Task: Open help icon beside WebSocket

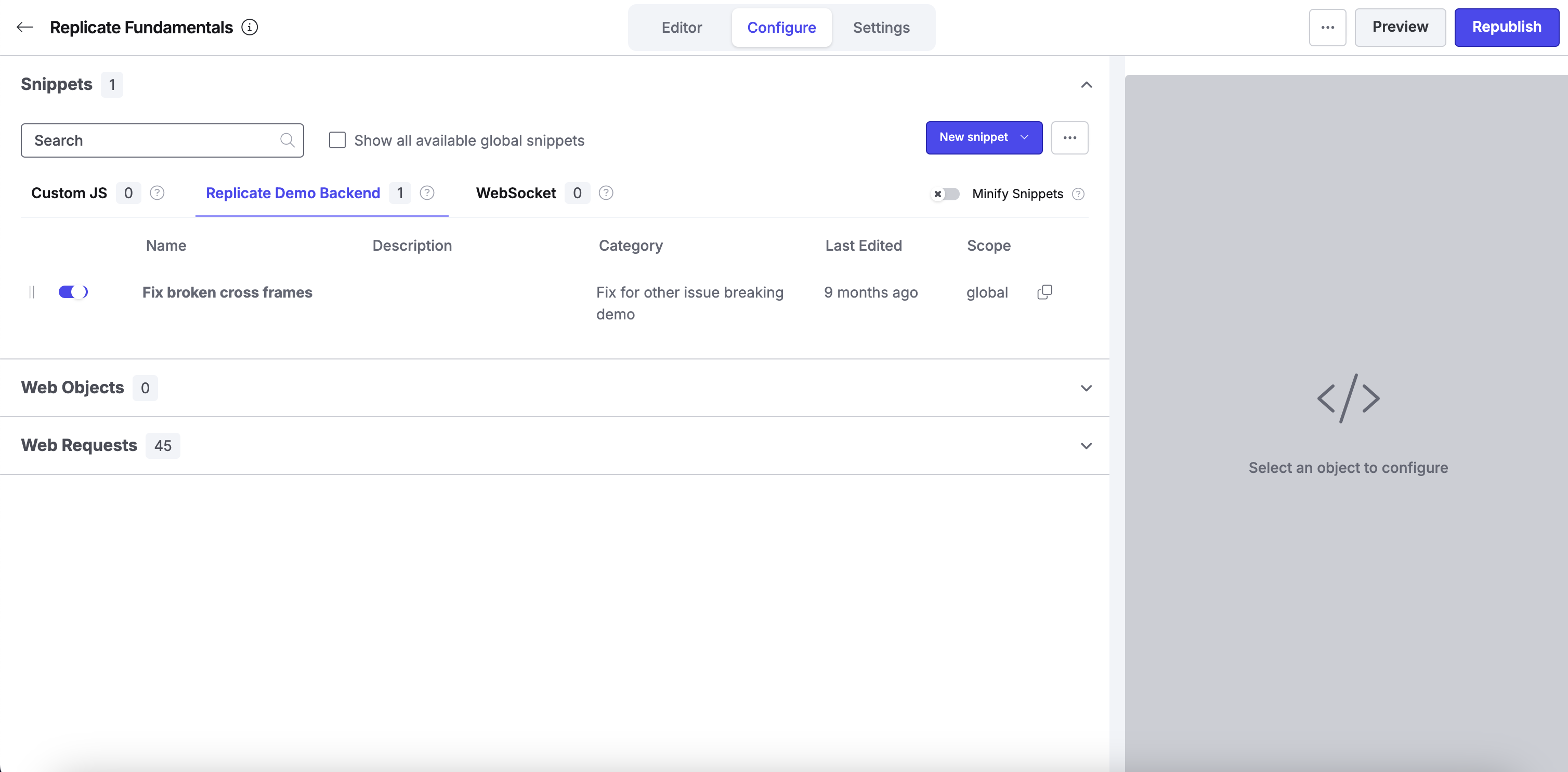Action: [606, 193]
